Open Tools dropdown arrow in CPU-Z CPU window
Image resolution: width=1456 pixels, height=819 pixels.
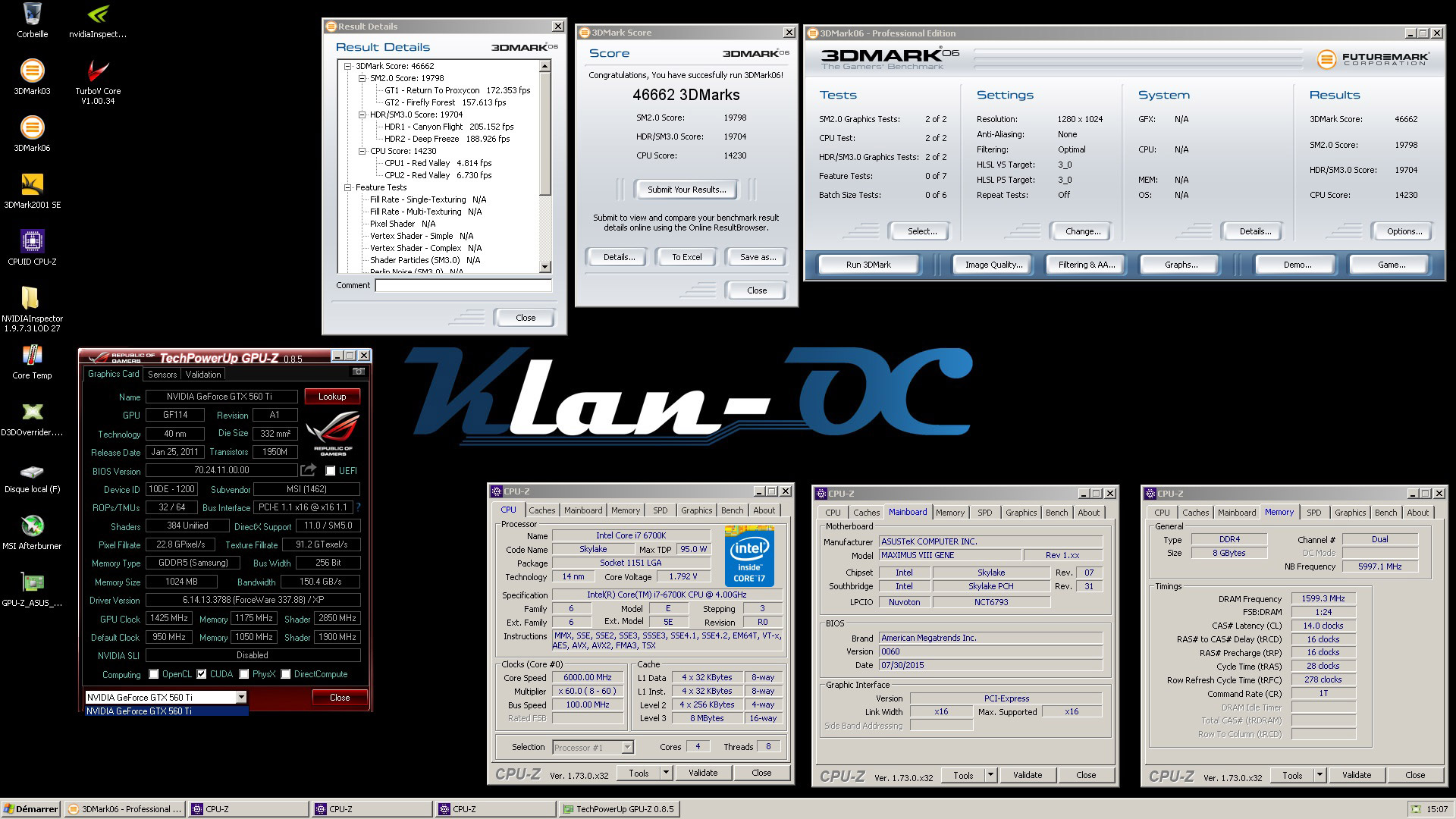click(x=666, y=773)
